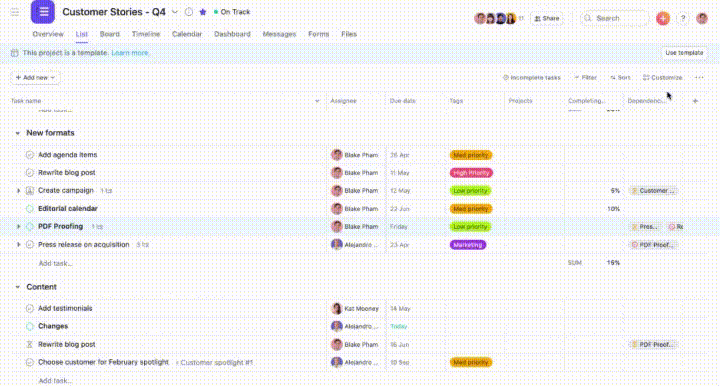Screen dimensions: 720x386
Task: Click the Today due date on Changes
Action: (399, 326)
